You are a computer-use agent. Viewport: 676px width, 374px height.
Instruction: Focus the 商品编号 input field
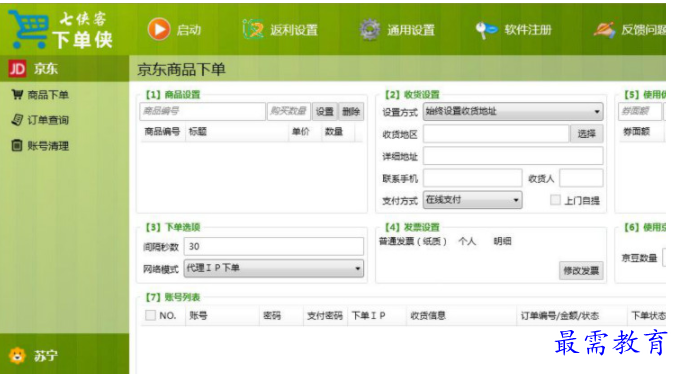click(x=202, y=111)
